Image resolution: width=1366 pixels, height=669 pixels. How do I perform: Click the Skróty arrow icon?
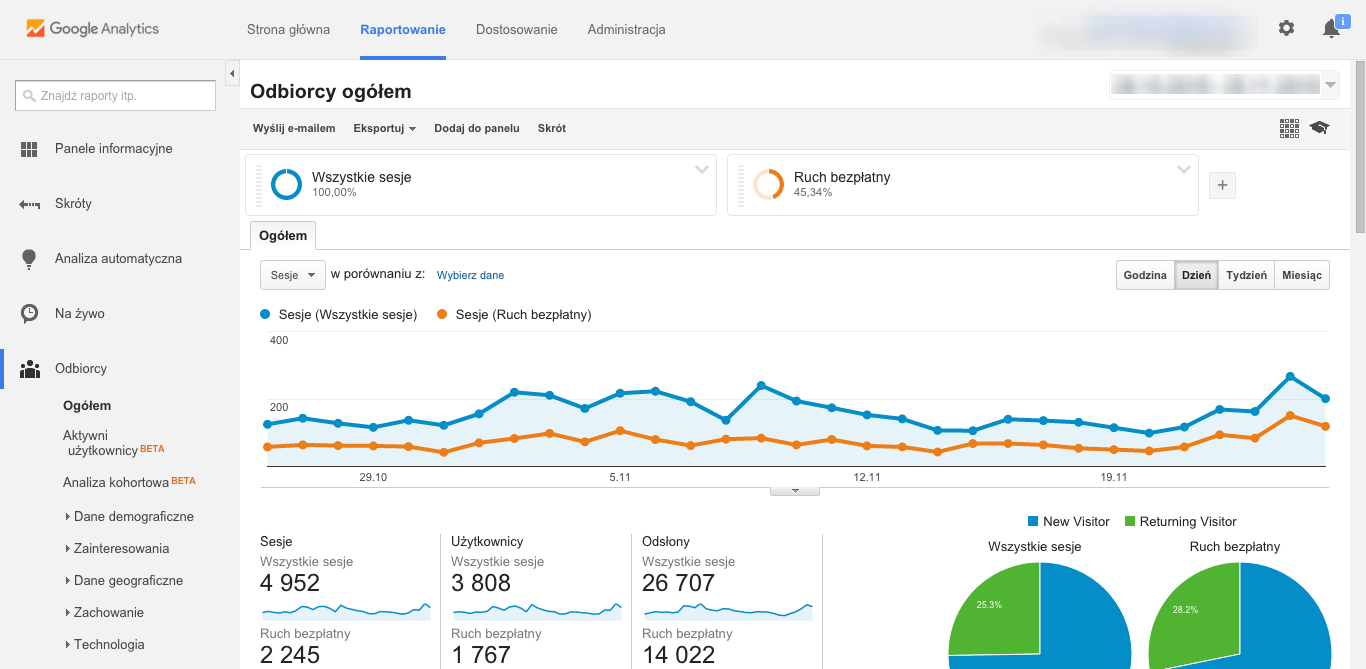(29, 204)
